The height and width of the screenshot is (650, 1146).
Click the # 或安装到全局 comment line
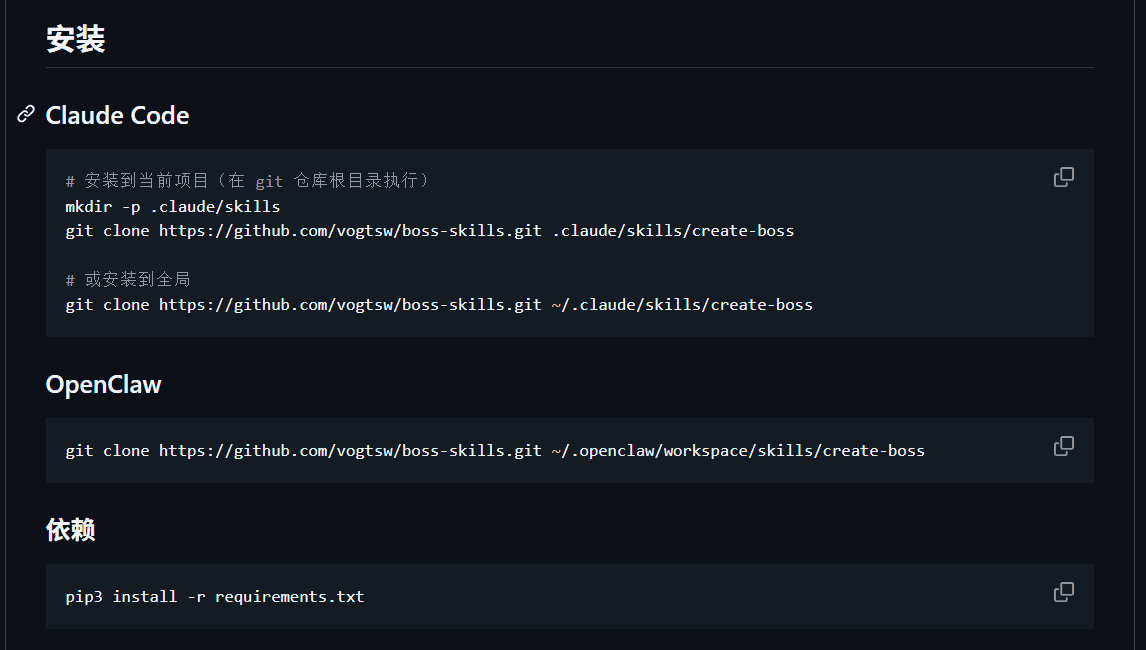(x=127, y=279)
